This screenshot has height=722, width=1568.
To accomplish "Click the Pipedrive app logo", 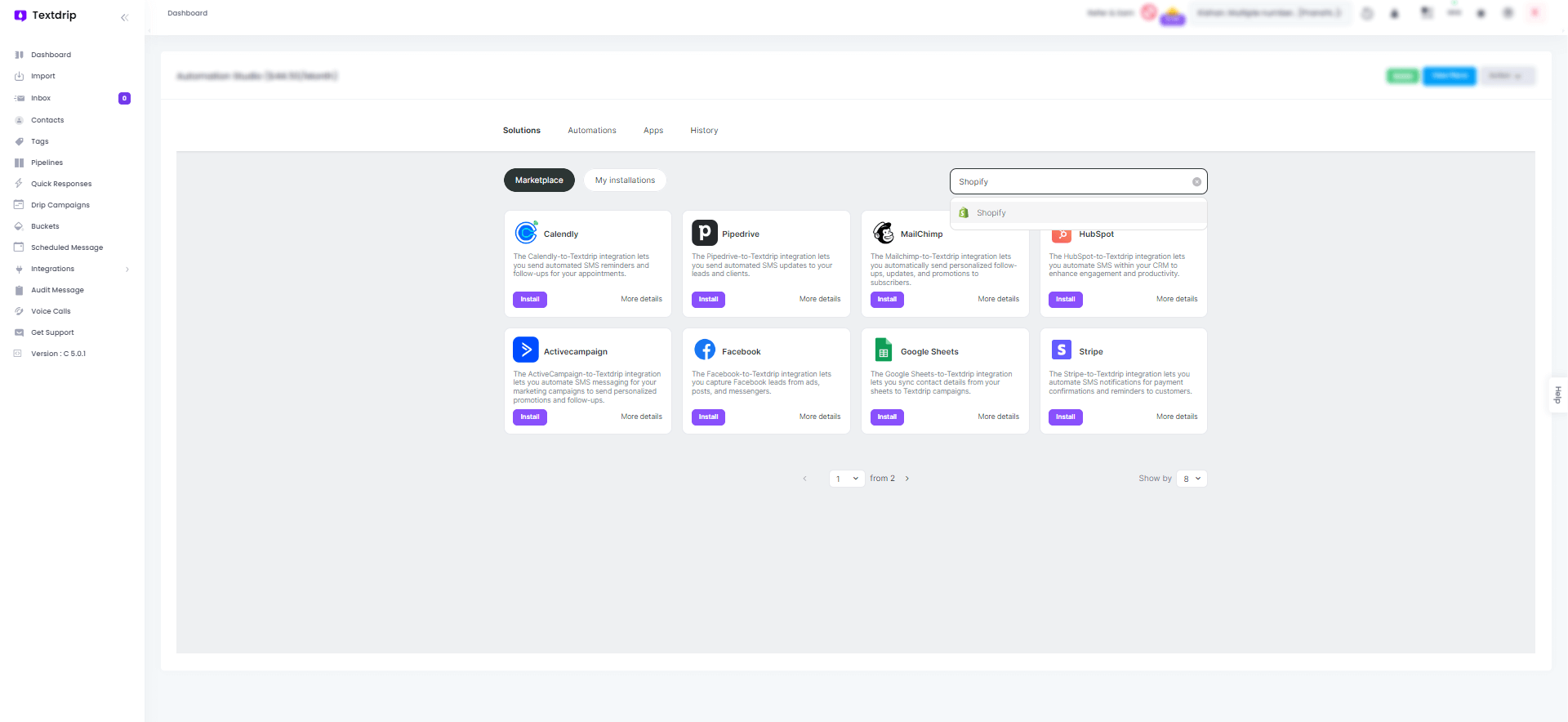I will [x=705, y=232].
